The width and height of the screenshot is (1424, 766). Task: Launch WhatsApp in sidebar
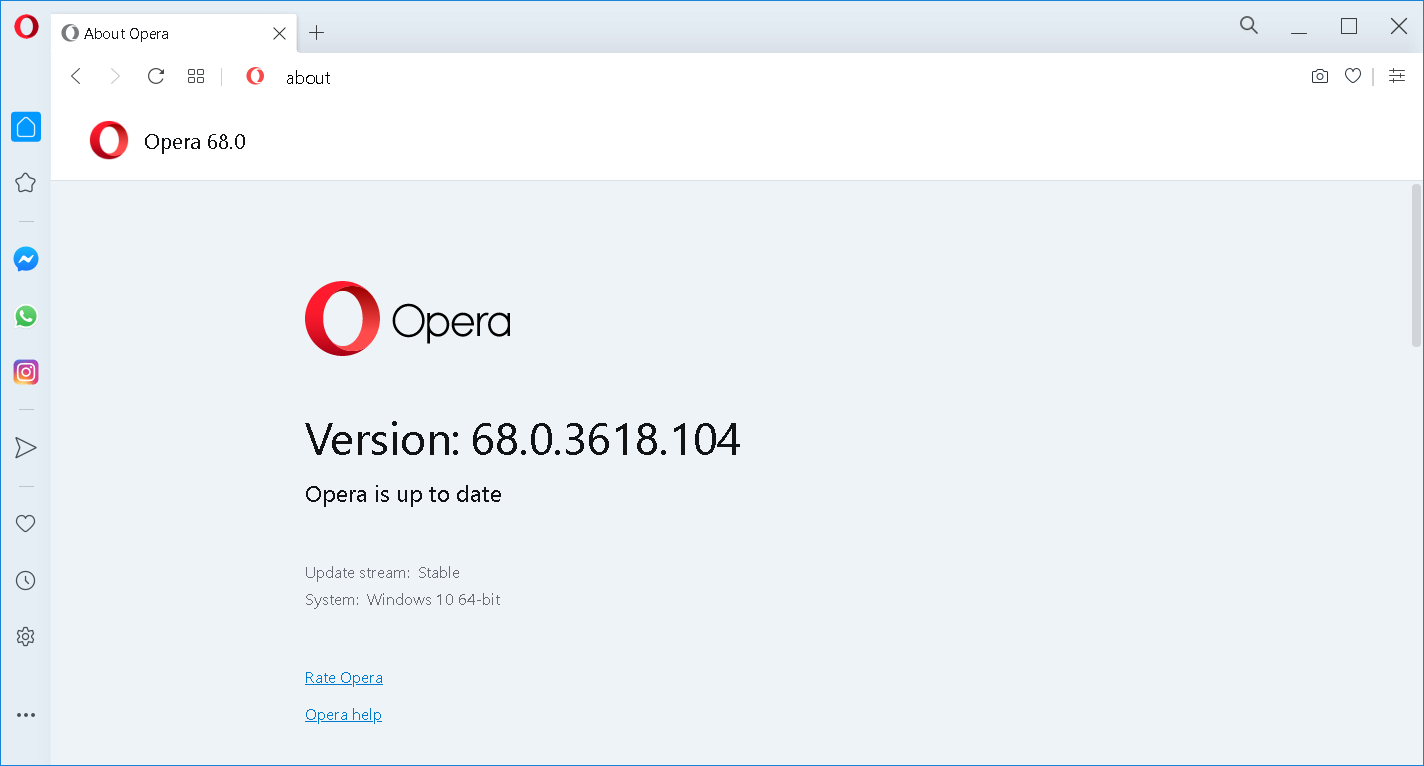[x=26, y=316]
